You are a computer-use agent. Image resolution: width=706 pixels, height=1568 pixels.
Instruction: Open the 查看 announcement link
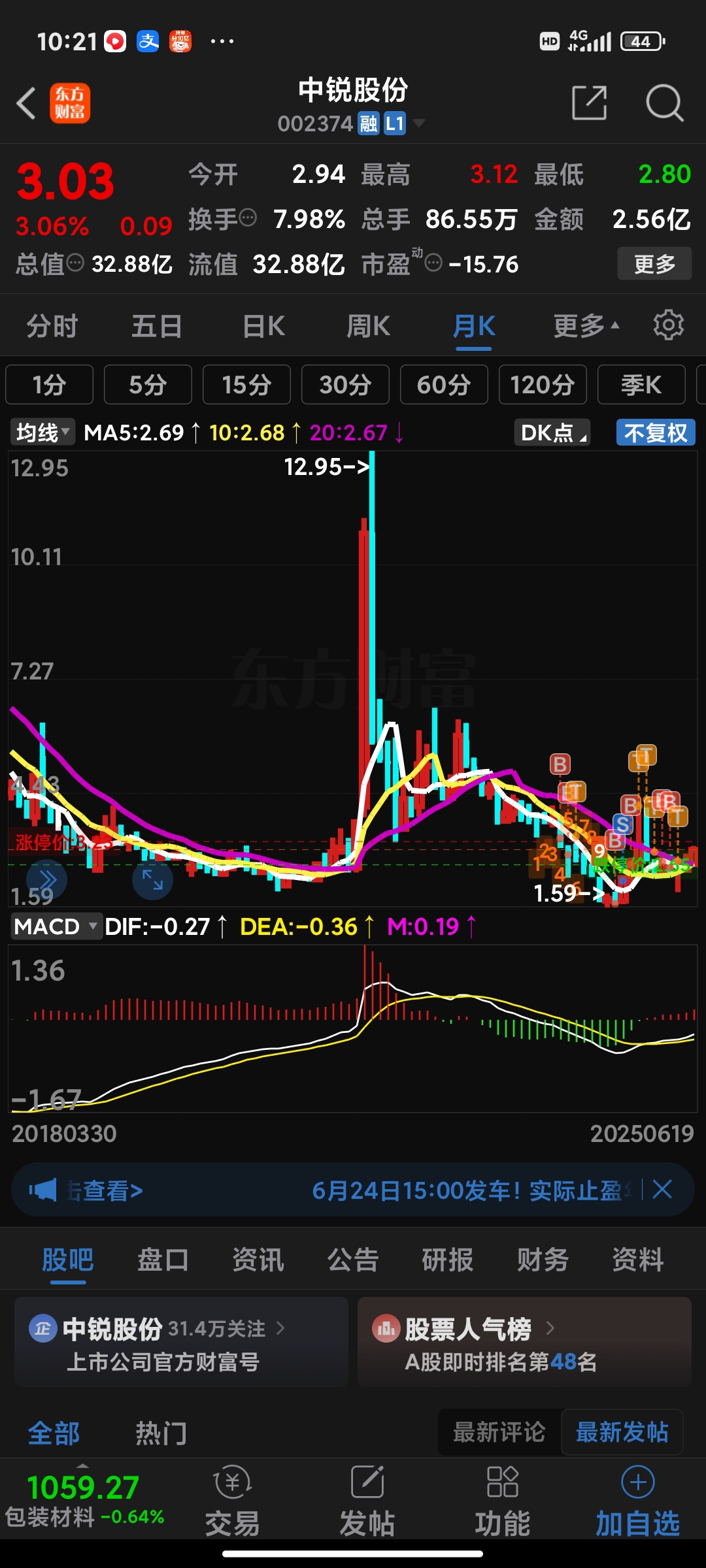pyautogui.click(x=106, y=1190)
